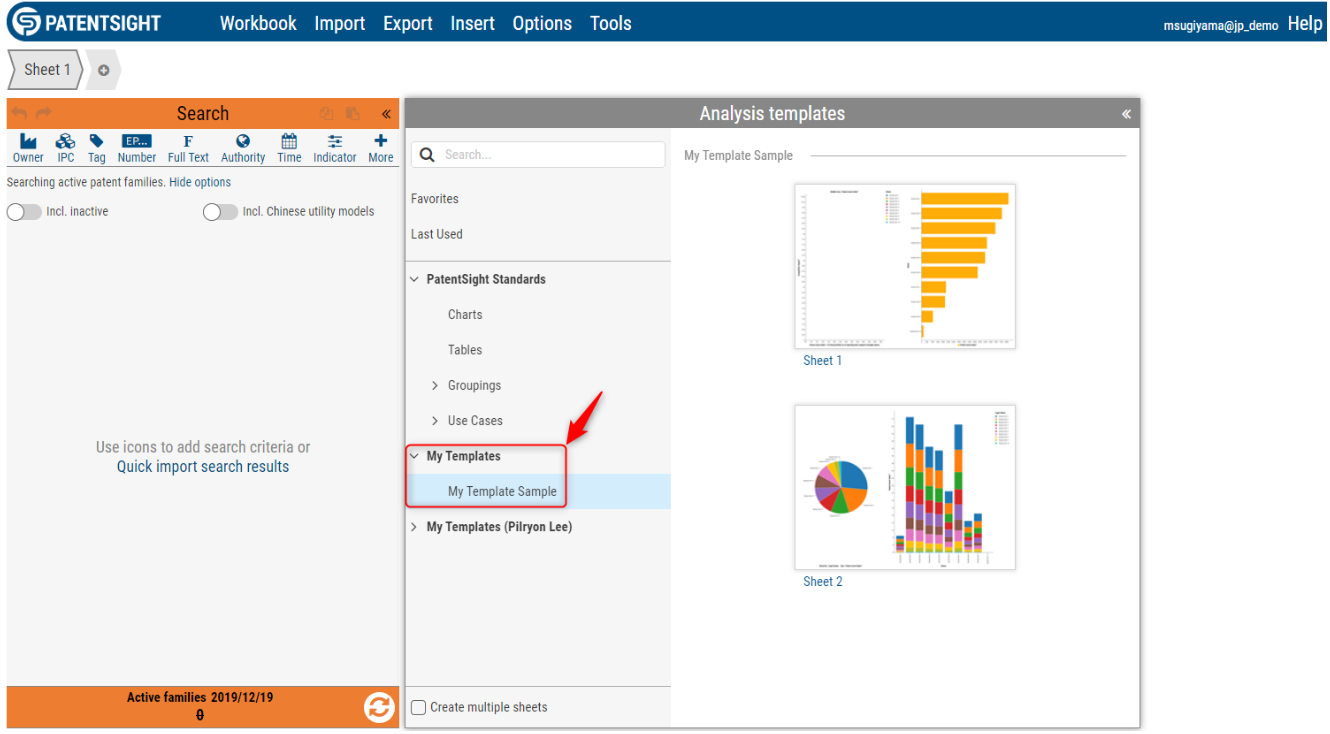Collapse the Analysis templates panel

click(1126, 114)
